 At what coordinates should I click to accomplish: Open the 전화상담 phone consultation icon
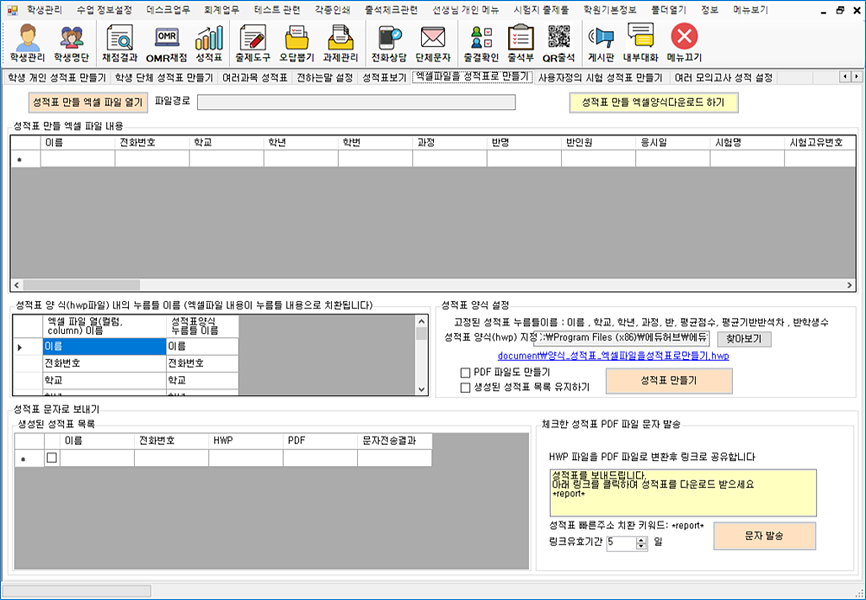click(389, 43)
